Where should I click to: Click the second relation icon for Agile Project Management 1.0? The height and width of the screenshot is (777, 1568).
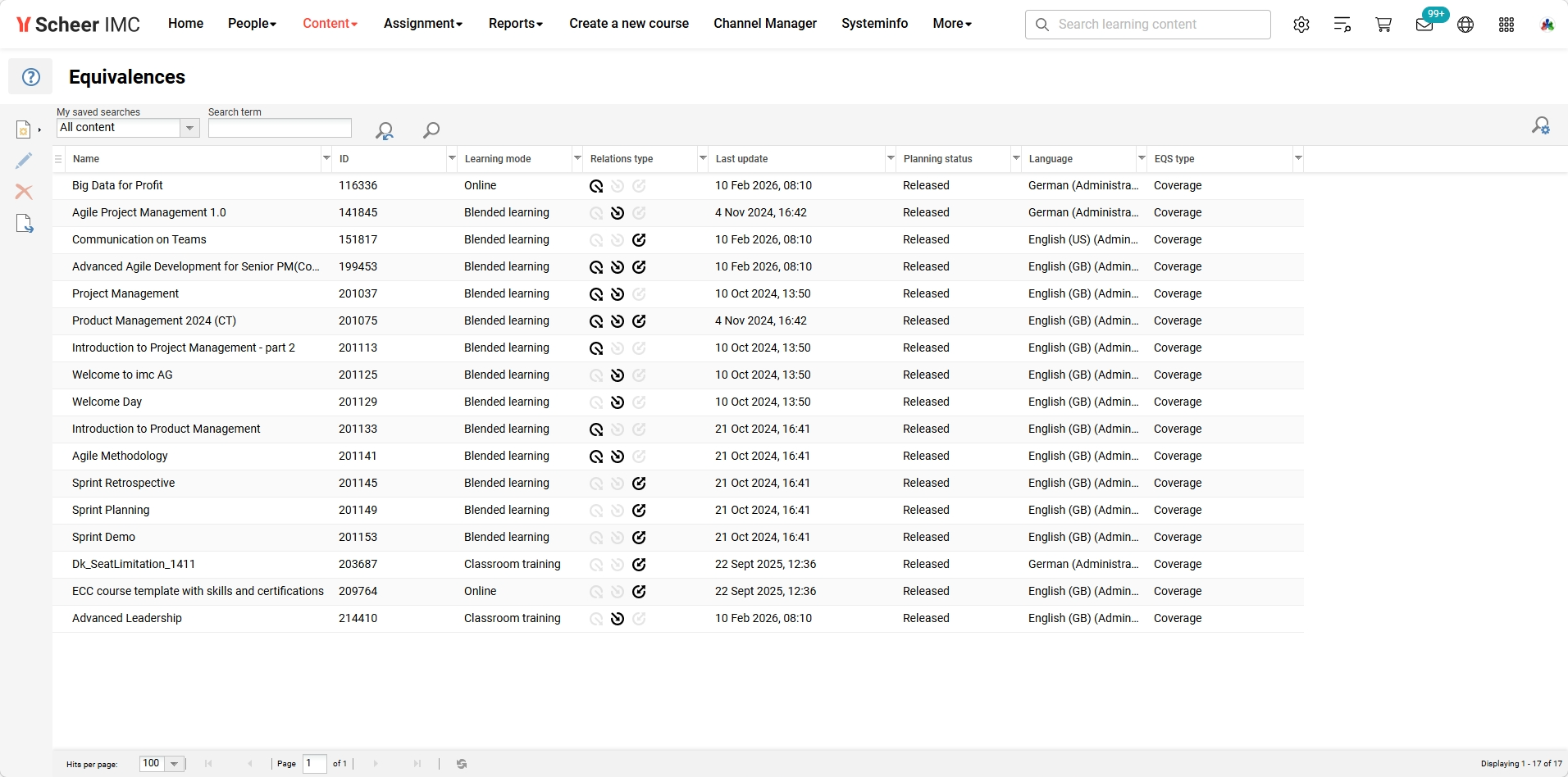click(618, 213)
